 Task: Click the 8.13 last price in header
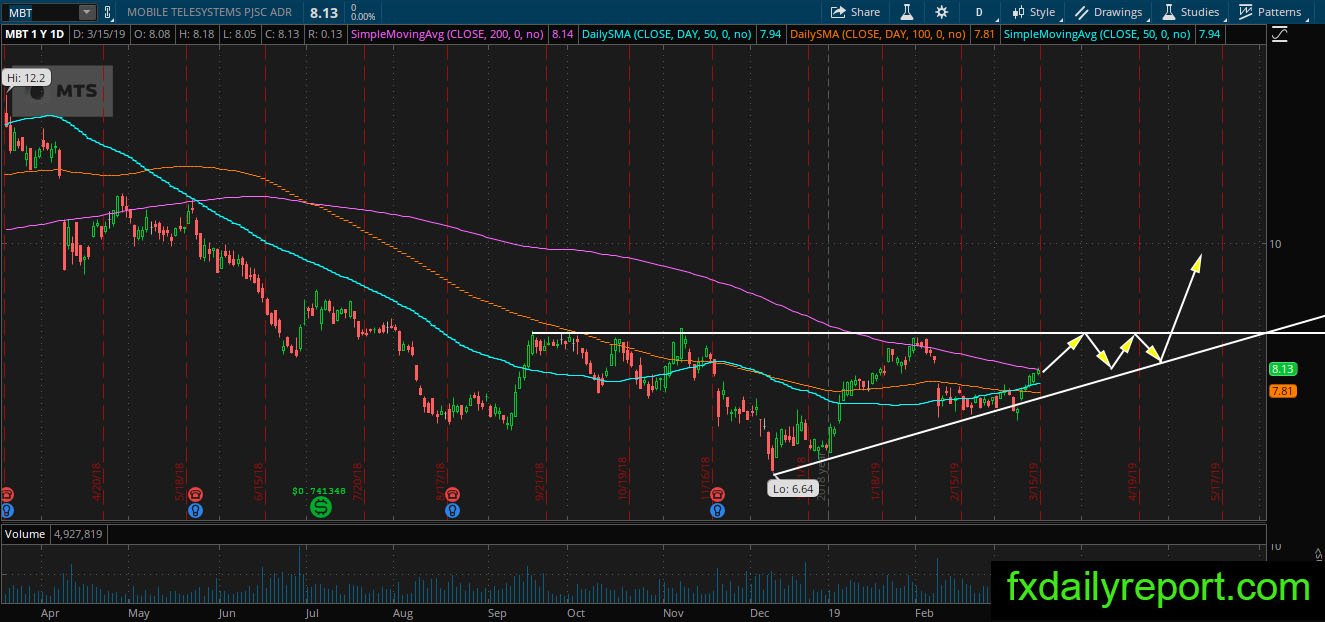(323, 12)
